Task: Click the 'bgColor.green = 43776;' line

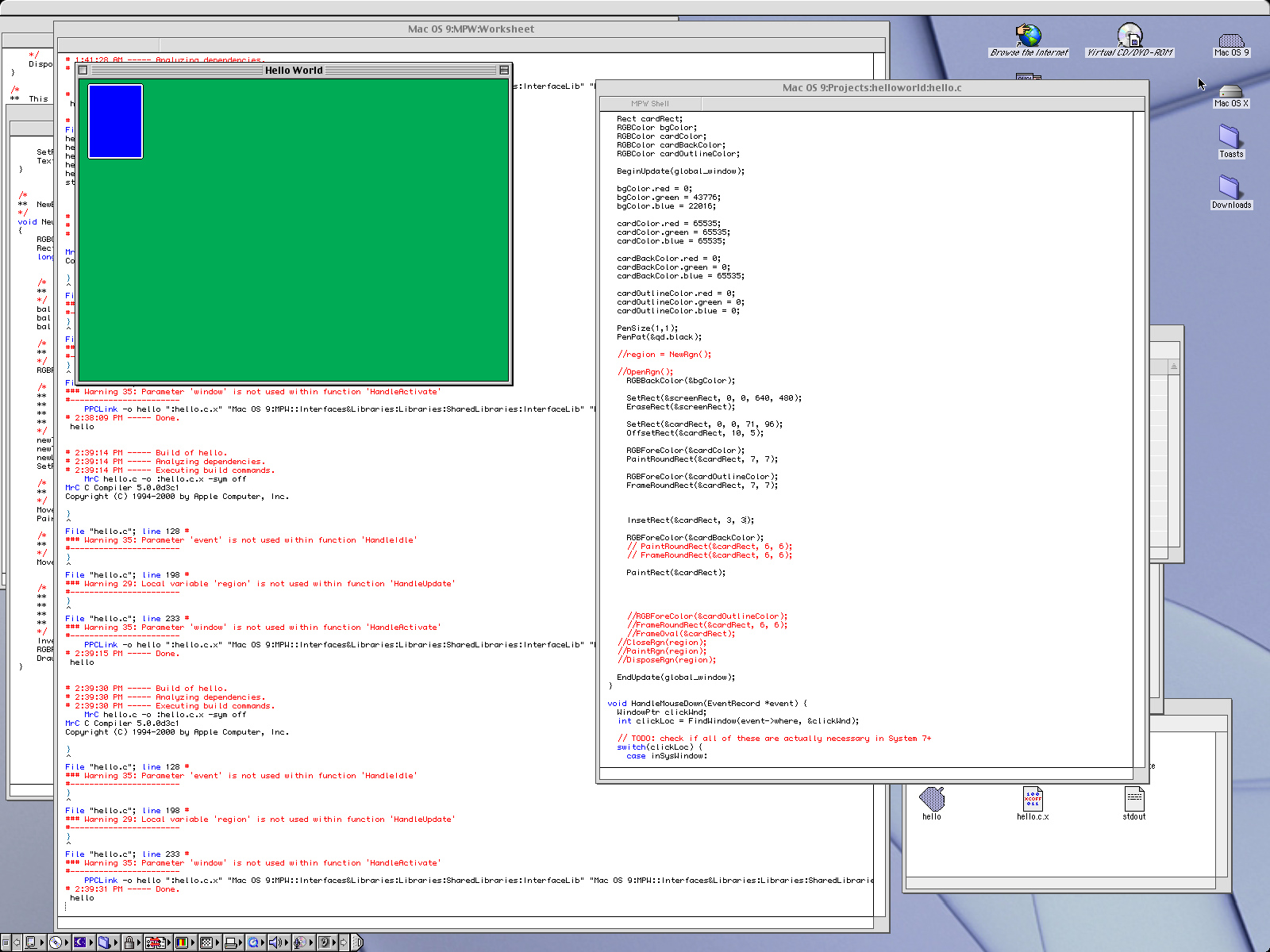Action: 668,198
